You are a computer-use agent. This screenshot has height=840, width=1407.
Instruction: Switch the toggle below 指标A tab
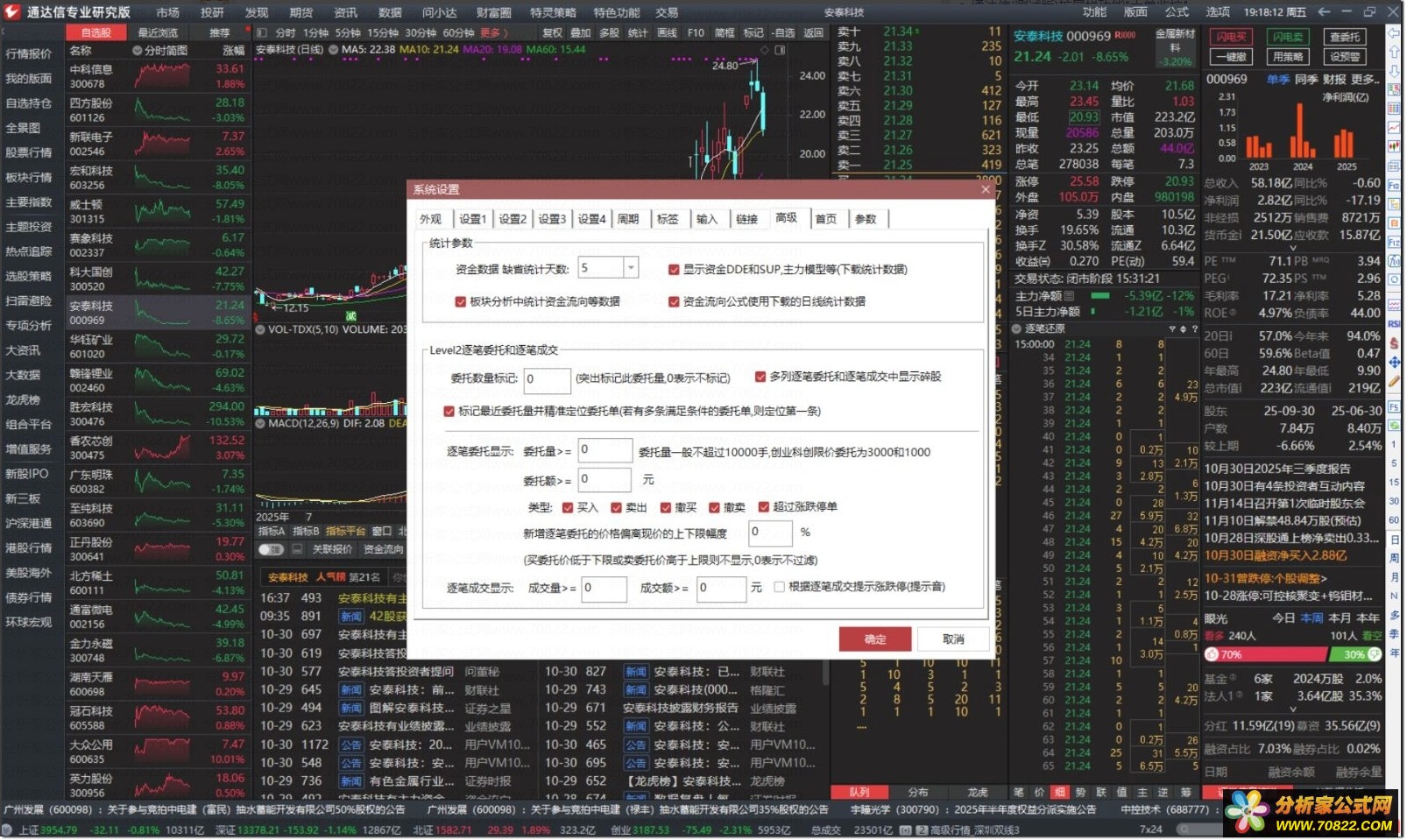pos(271,549)
